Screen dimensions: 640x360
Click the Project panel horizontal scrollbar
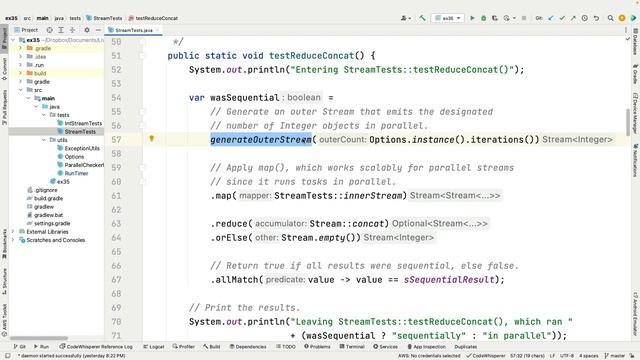pyautogui.click(x=39, y=338)
